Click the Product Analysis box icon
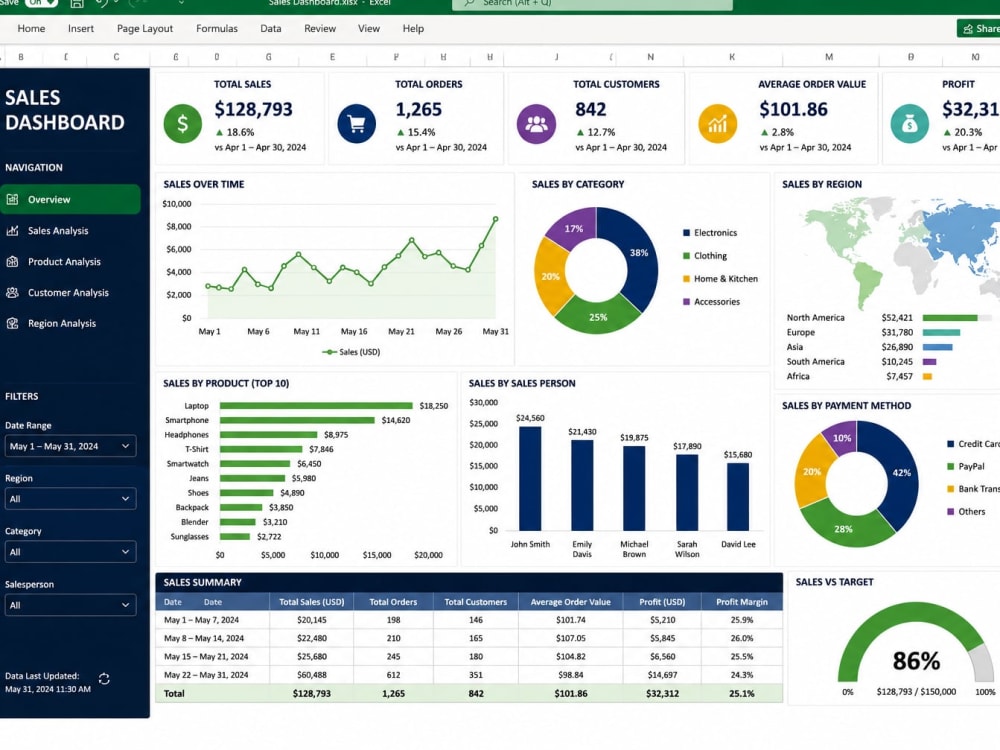The image size is (1000, 750). (12, 261)
